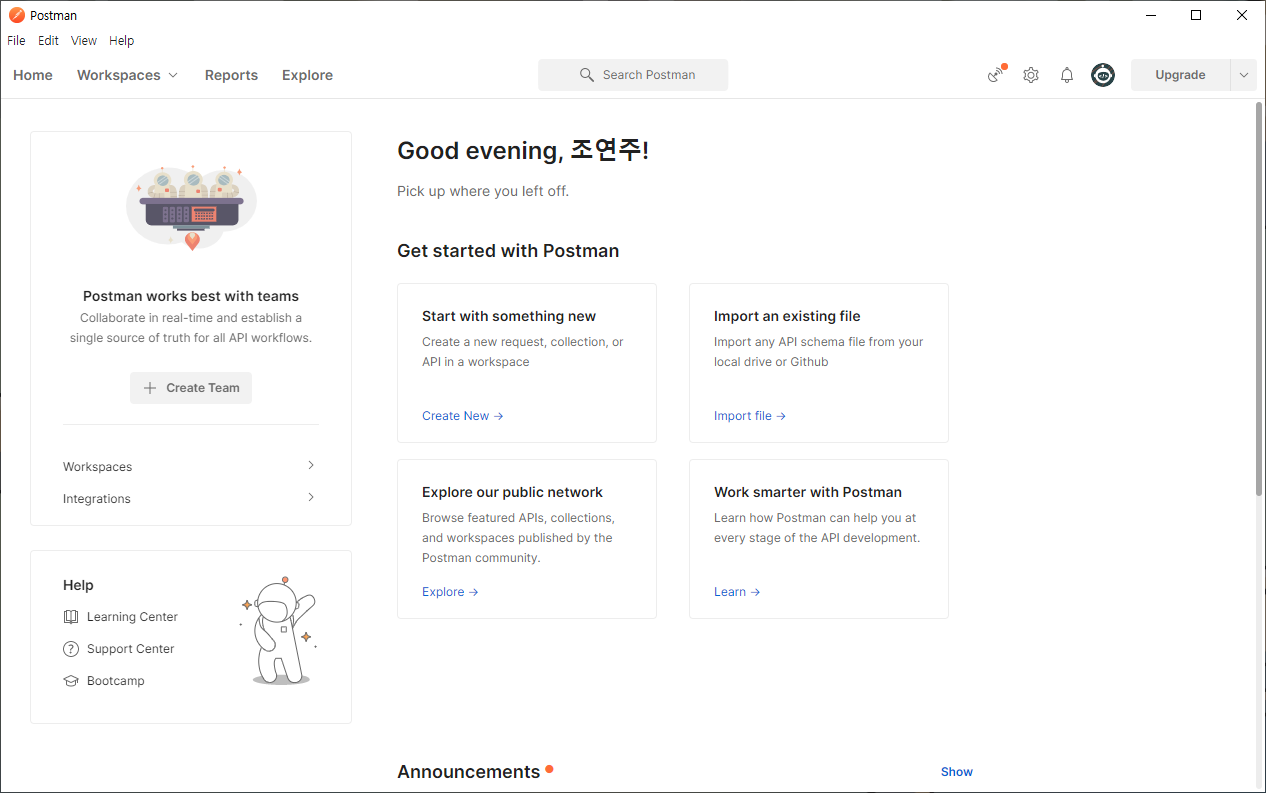Open the Upgrade dropdown arrow
This screenshot has height=793, width=1266.
[x=1244, y=75]
